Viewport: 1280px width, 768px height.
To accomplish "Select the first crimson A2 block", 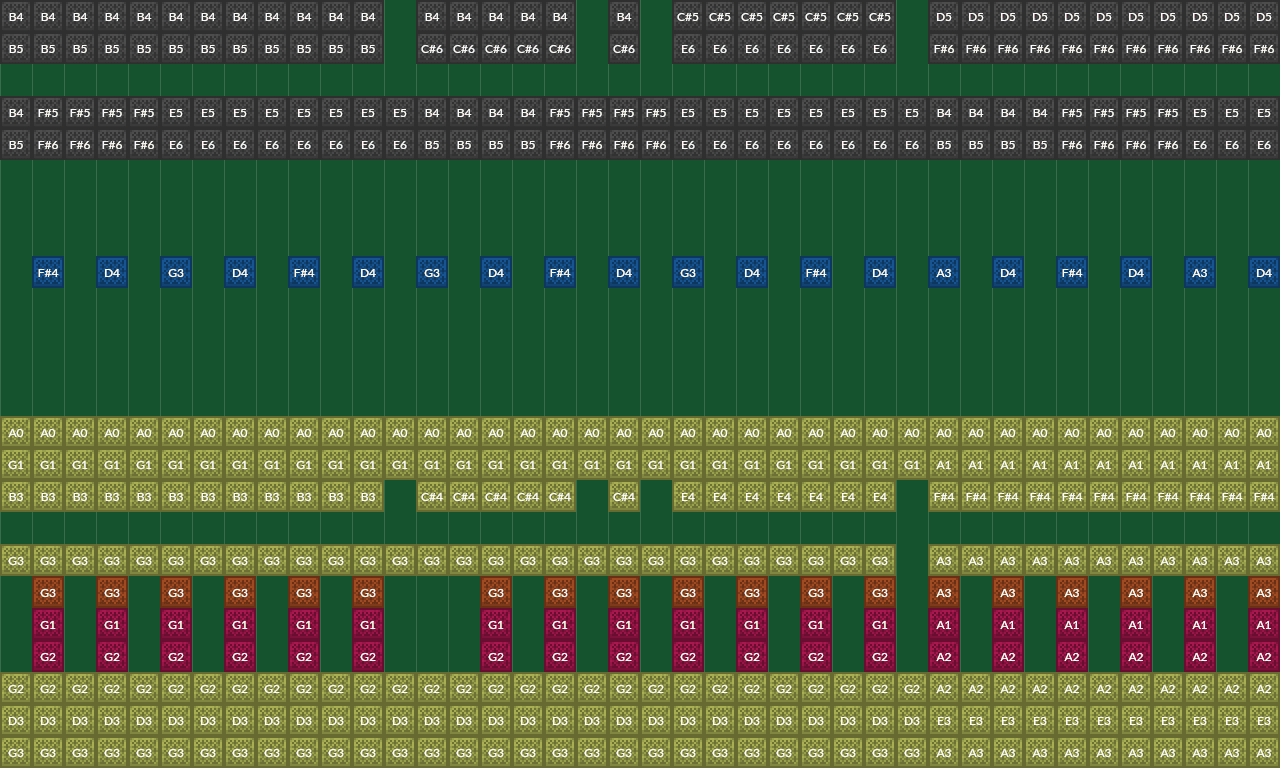I will [944, 657].
